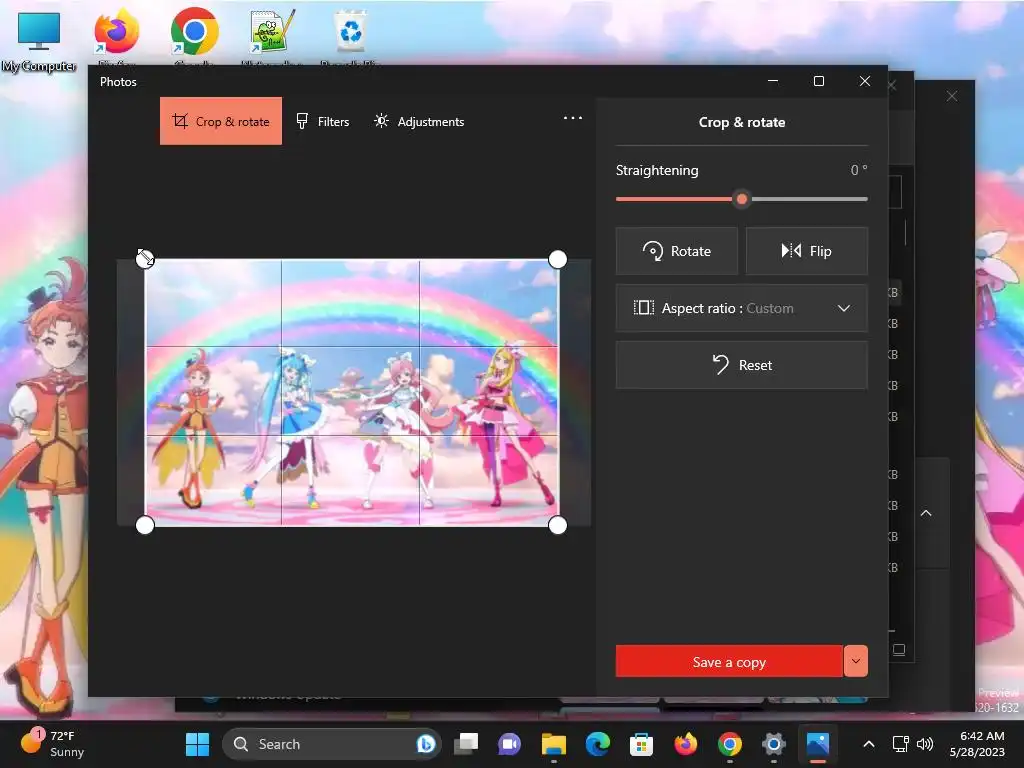
Task: Minimize the Photos window
Action: [773, 81]
